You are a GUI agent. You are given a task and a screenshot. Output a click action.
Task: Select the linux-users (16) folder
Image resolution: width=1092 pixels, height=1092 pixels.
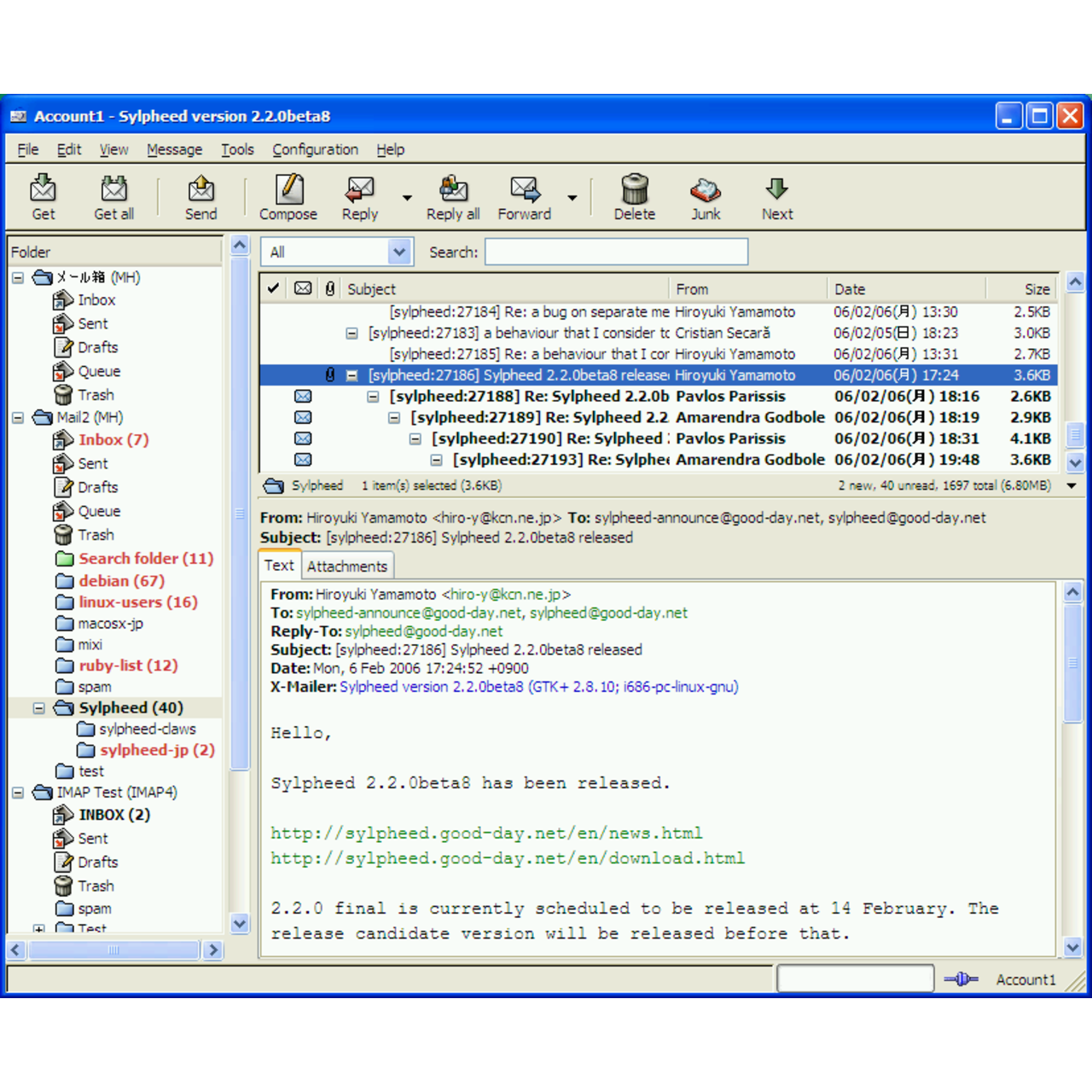pos(138,601)
